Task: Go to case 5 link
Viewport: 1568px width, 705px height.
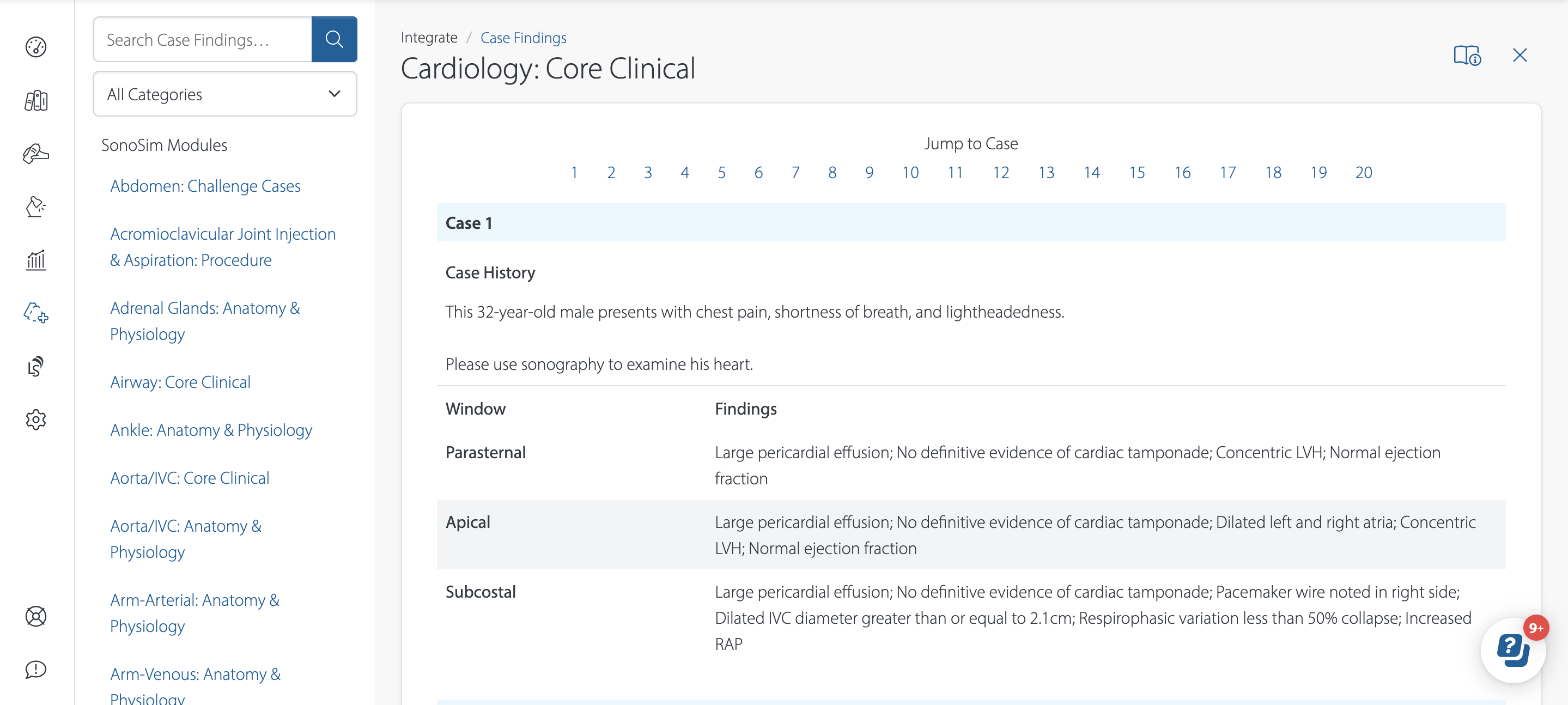Action: (721, 172)
